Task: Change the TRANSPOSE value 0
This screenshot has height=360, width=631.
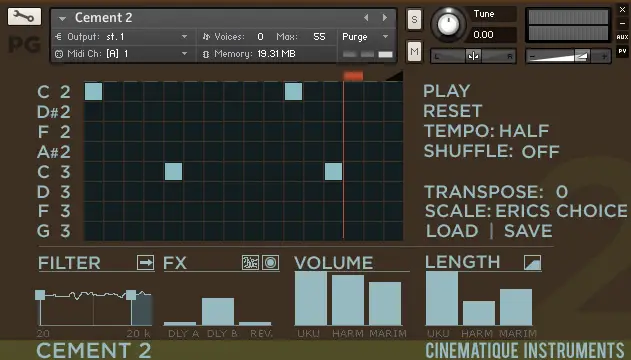Action: tap(562, 192)
